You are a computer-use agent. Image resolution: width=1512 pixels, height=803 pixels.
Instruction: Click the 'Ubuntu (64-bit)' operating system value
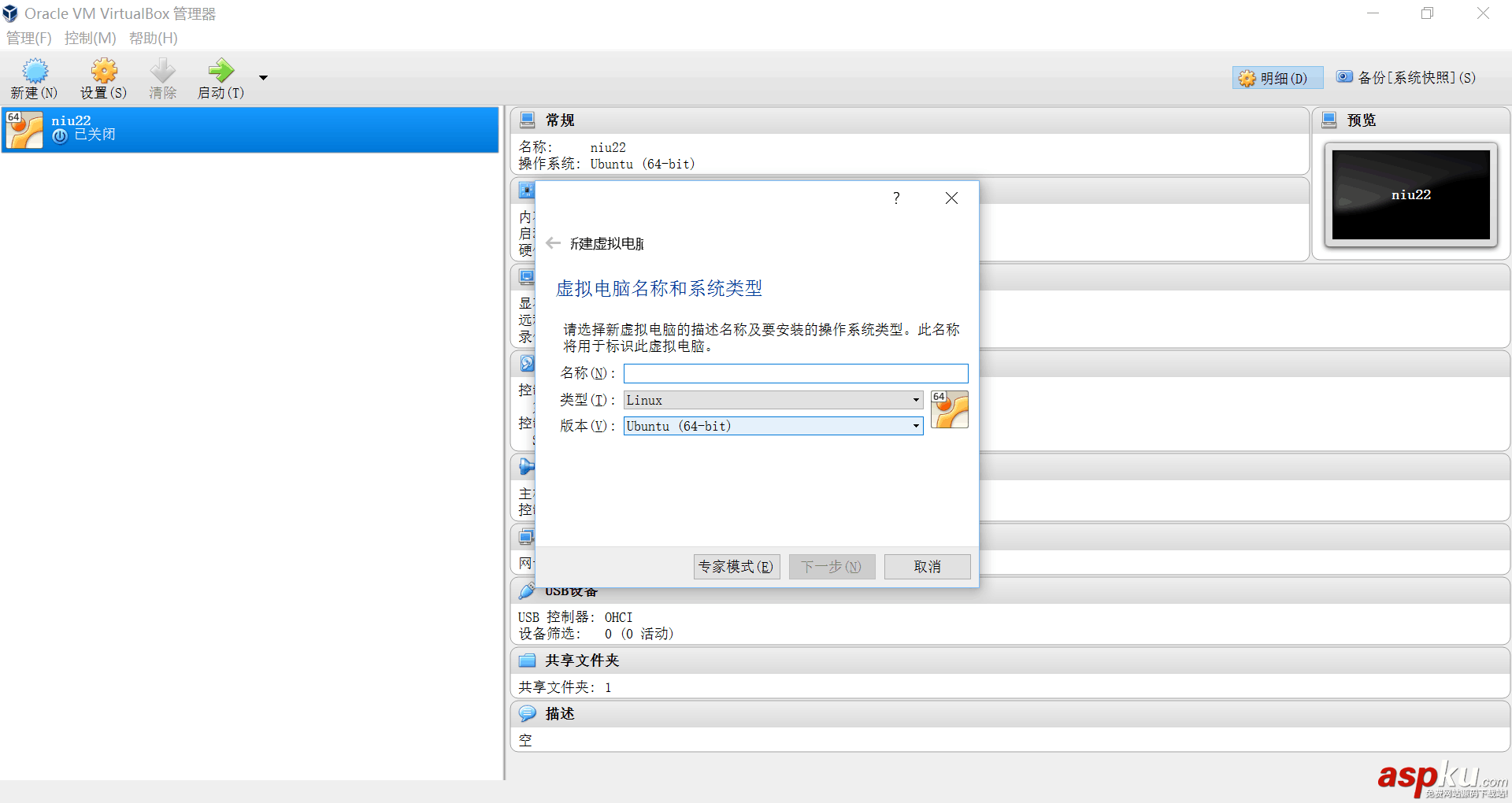pos(643,164)
